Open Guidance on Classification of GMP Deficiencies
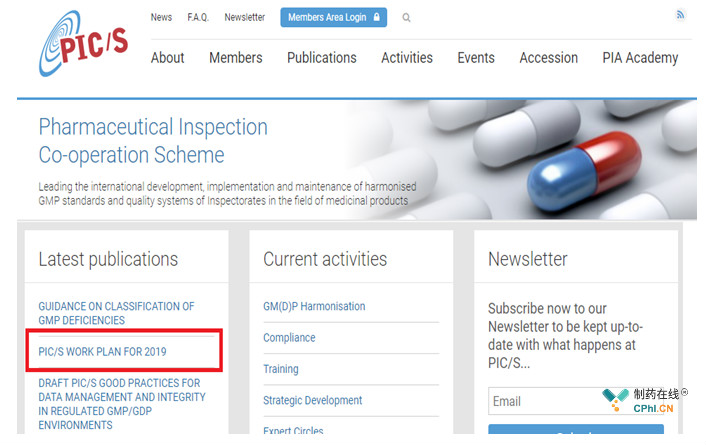706x445 pixels. (x=116, y=313)
